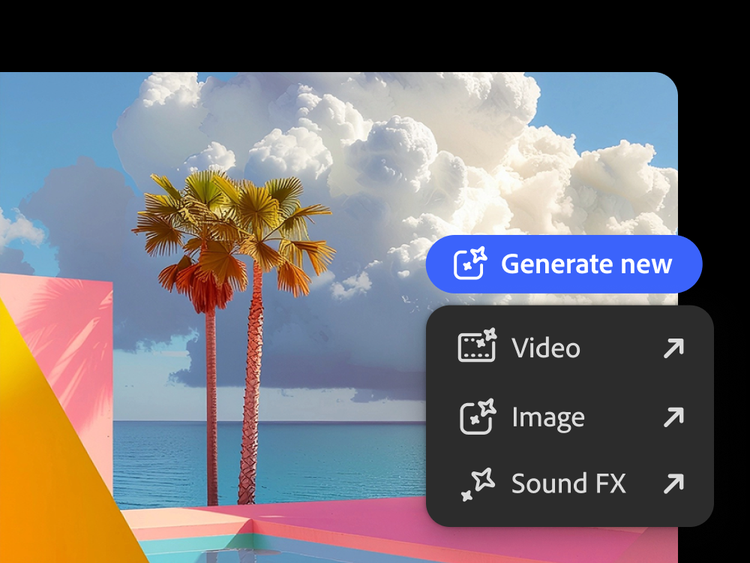Image resolution: width=750 pixels, height=563 pixels.
Task: Click the Video filmstrip sparkle icon
Action: tap(477, 345)
